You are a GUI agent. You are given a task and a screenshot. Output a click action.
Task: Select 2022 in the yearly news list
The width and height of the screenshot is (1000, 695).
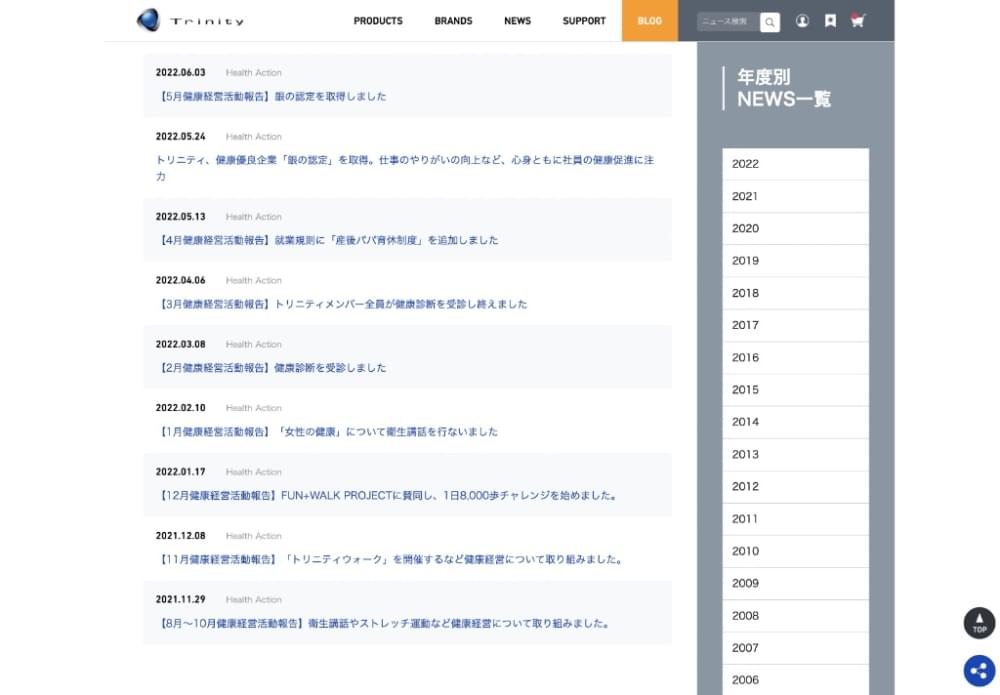pyautogui.click(x=795, y=164)
